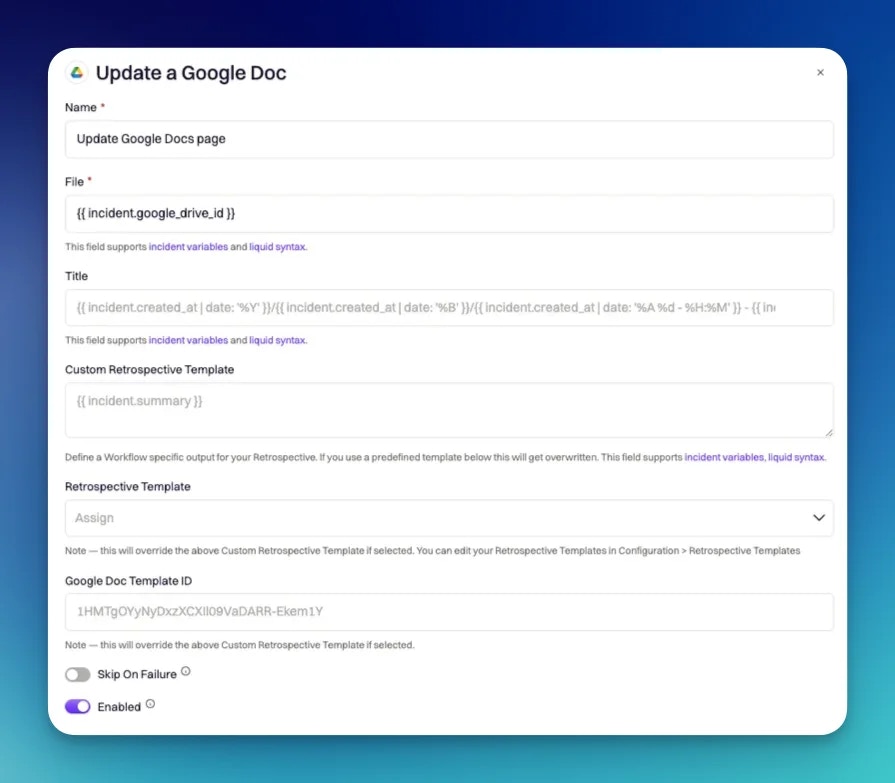The image size is (895, 783).
Task: Click the Update a Google Doc heading
Action: (191, 73)
